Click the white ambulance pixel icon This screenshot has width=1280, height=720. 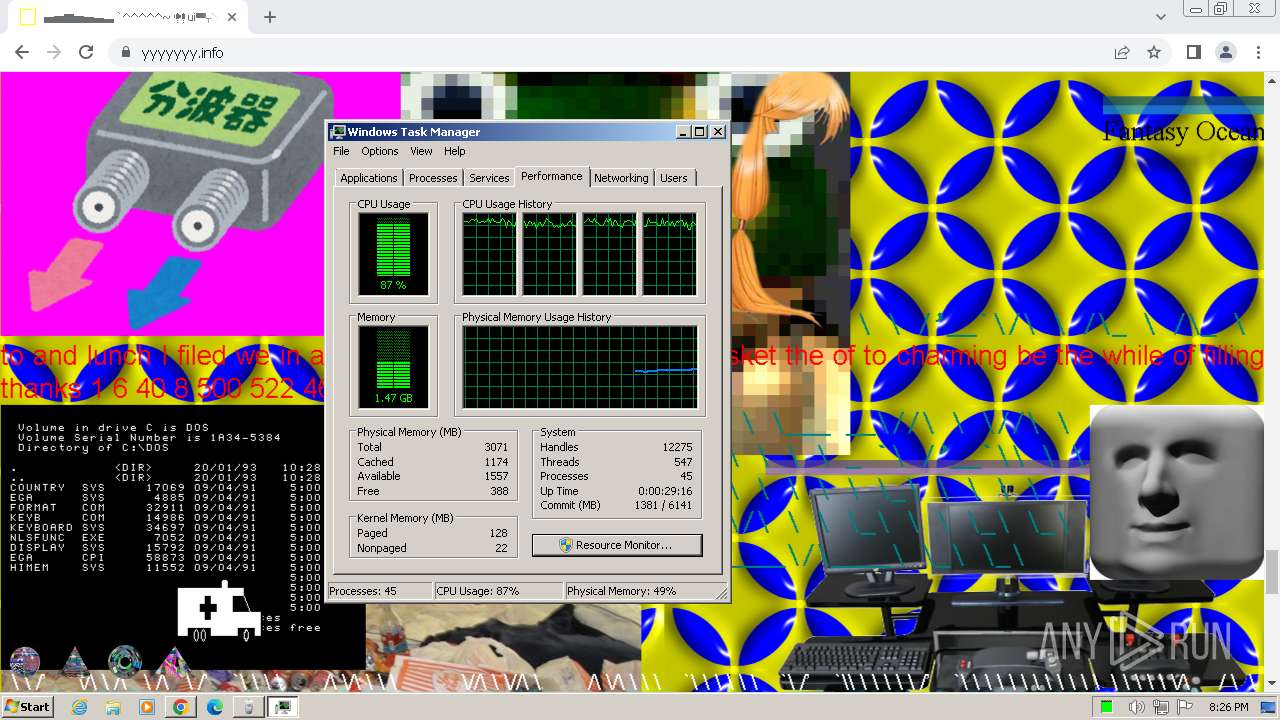219,611
